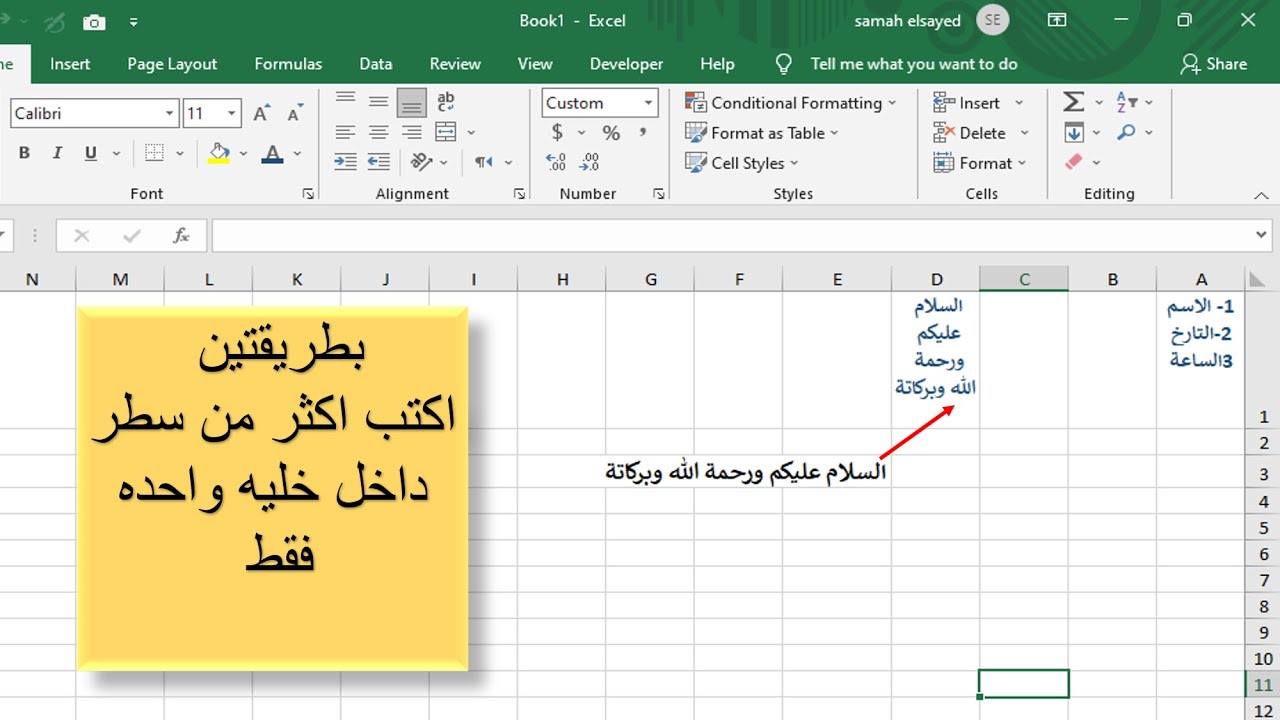Open Font settings dialog launcher

(x=308, y=194)
